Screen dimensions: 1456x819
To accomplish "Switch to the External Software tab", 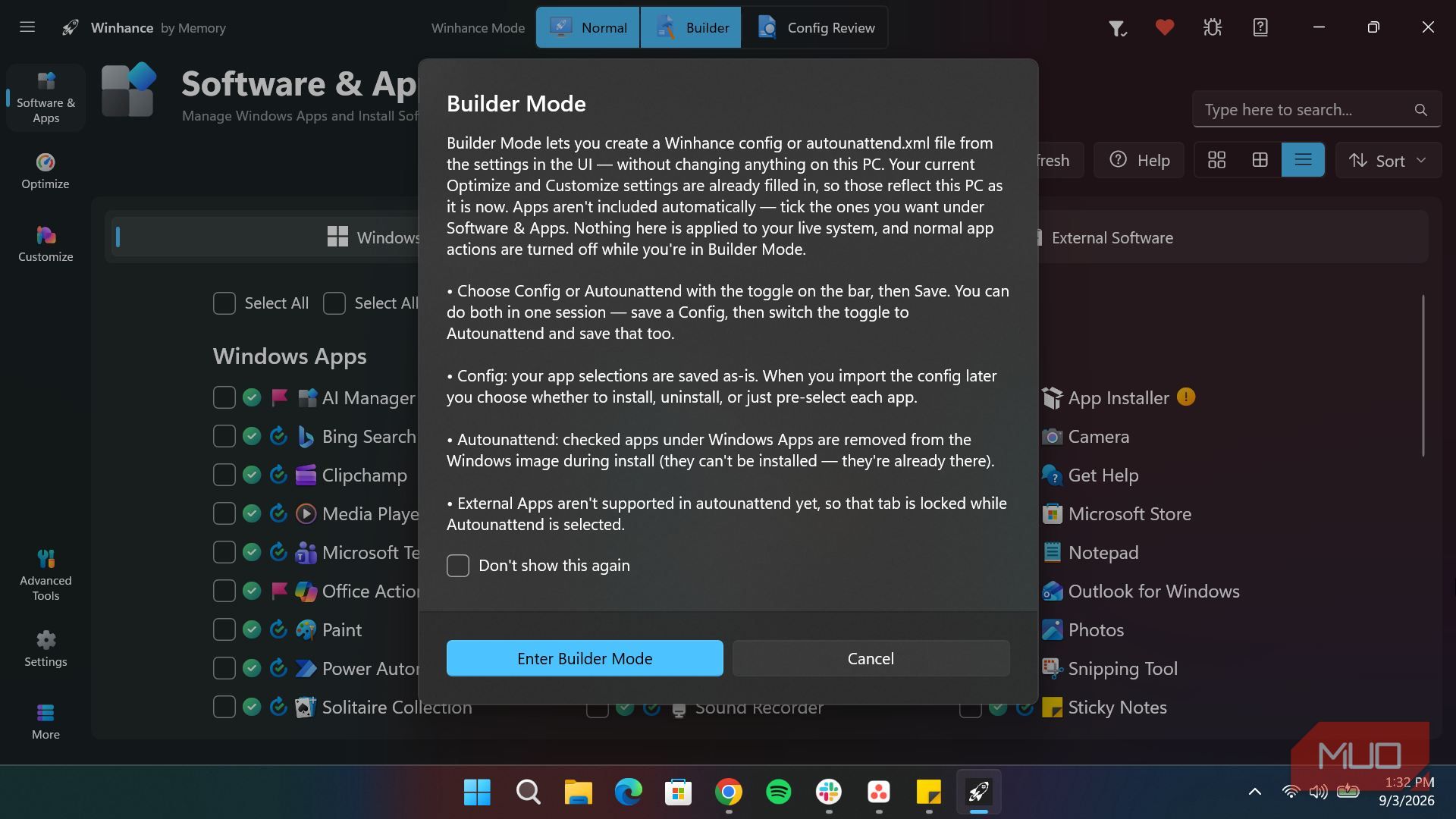I will [x=1112, y=238].
